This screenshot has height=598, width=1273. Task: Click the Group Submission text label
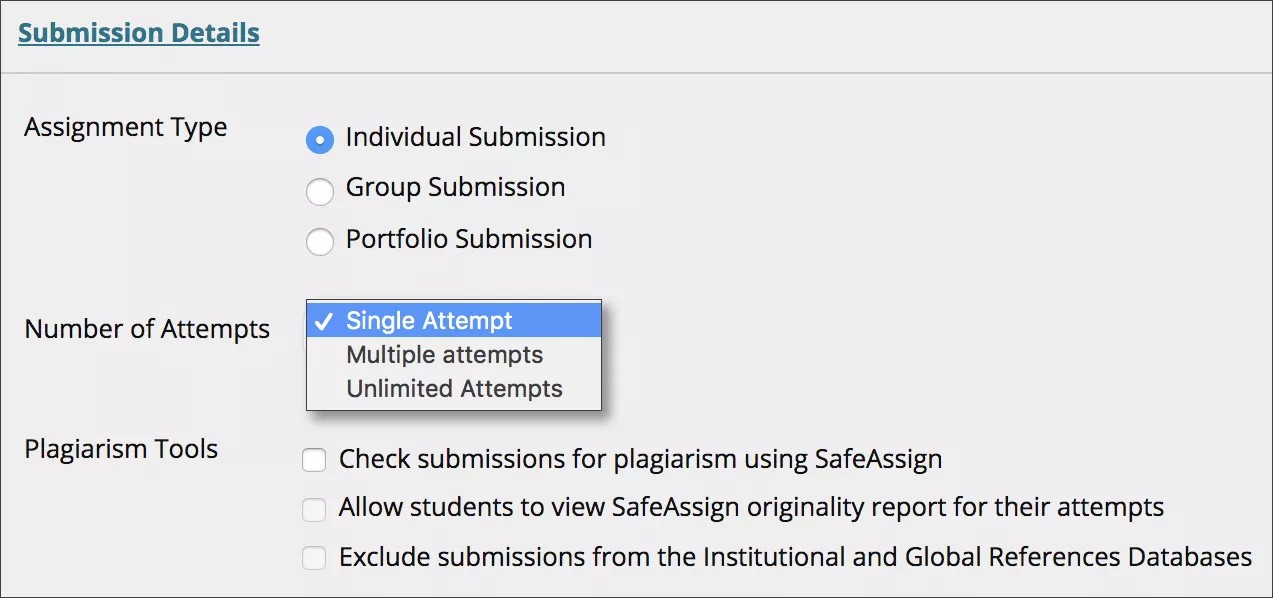coord(455,187)
